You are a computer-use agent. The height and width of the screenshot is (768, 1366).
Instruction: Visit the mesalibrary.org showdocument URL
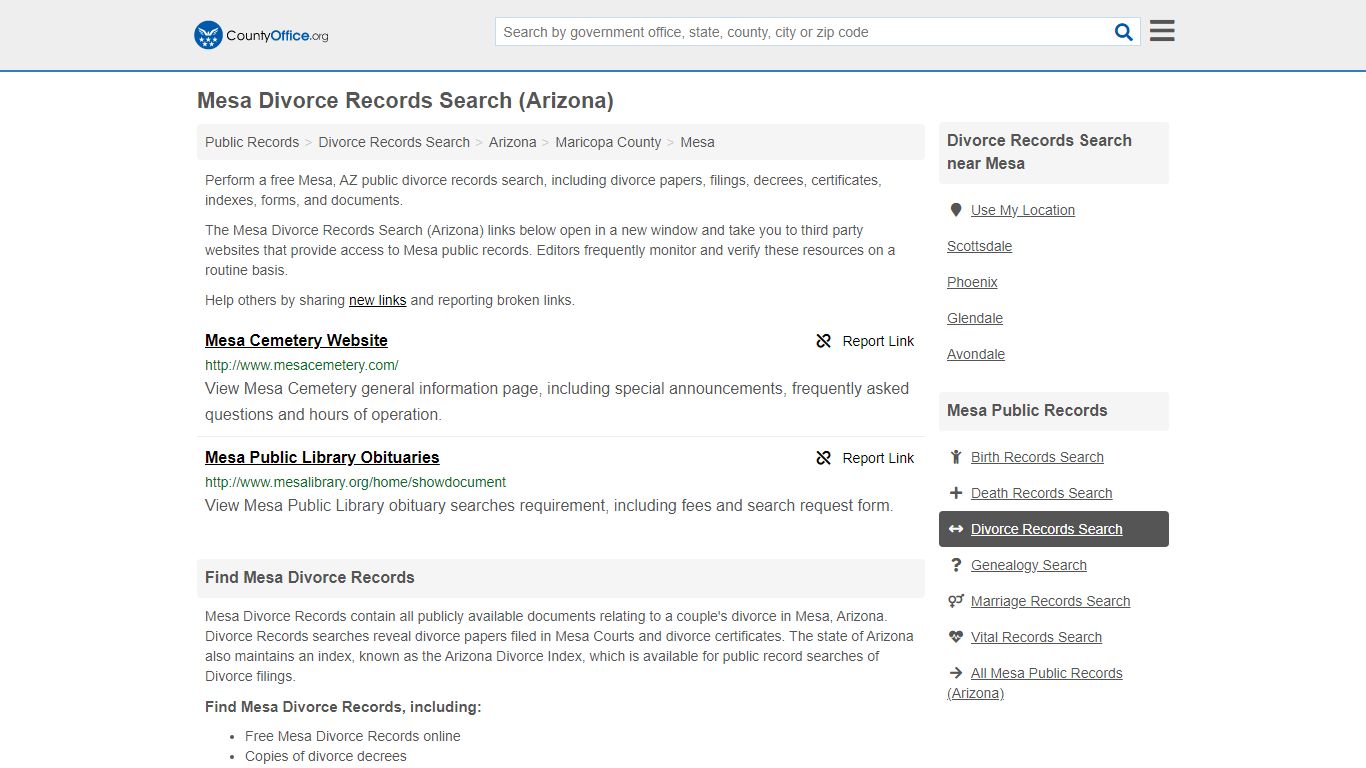click(x=355, y=482)
